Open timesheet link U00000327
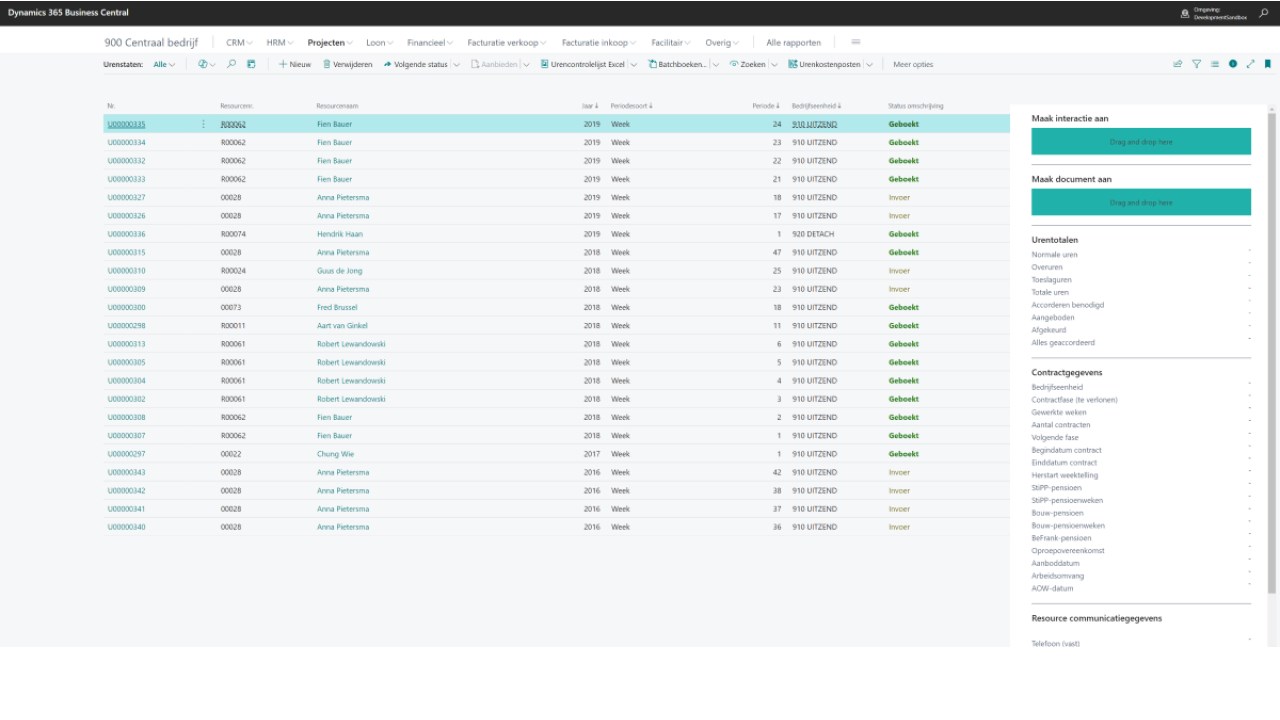 (x=126, y=198)
